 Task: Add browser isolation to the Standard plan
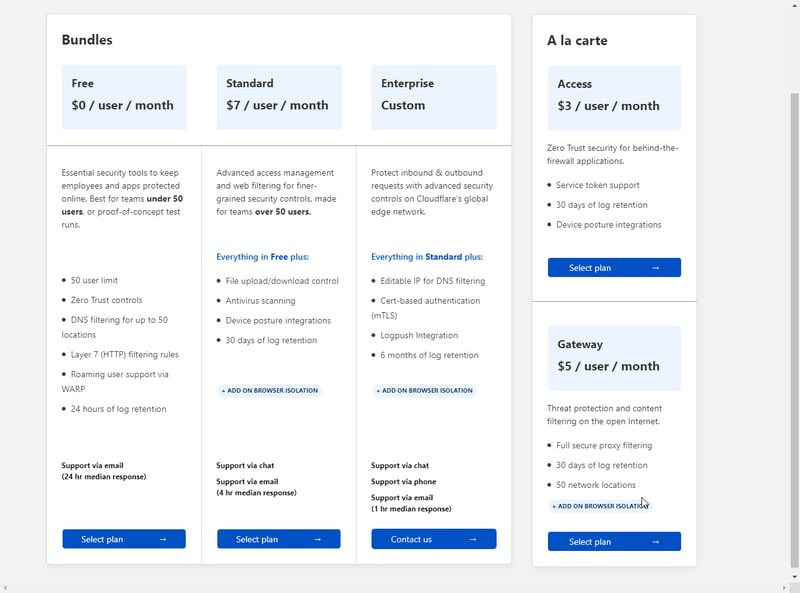269,390
